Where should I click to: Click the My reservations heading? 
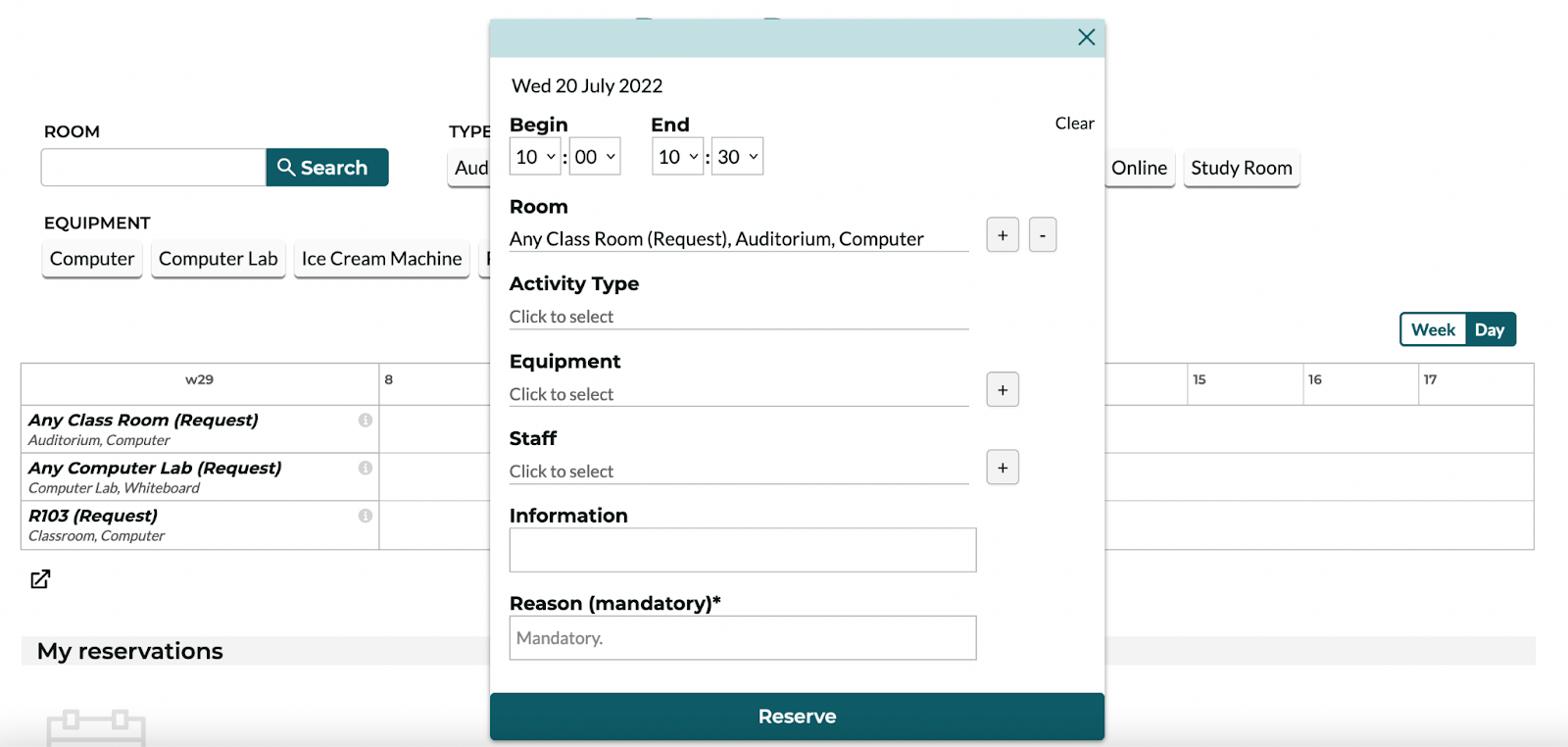(x=130, y=651)
